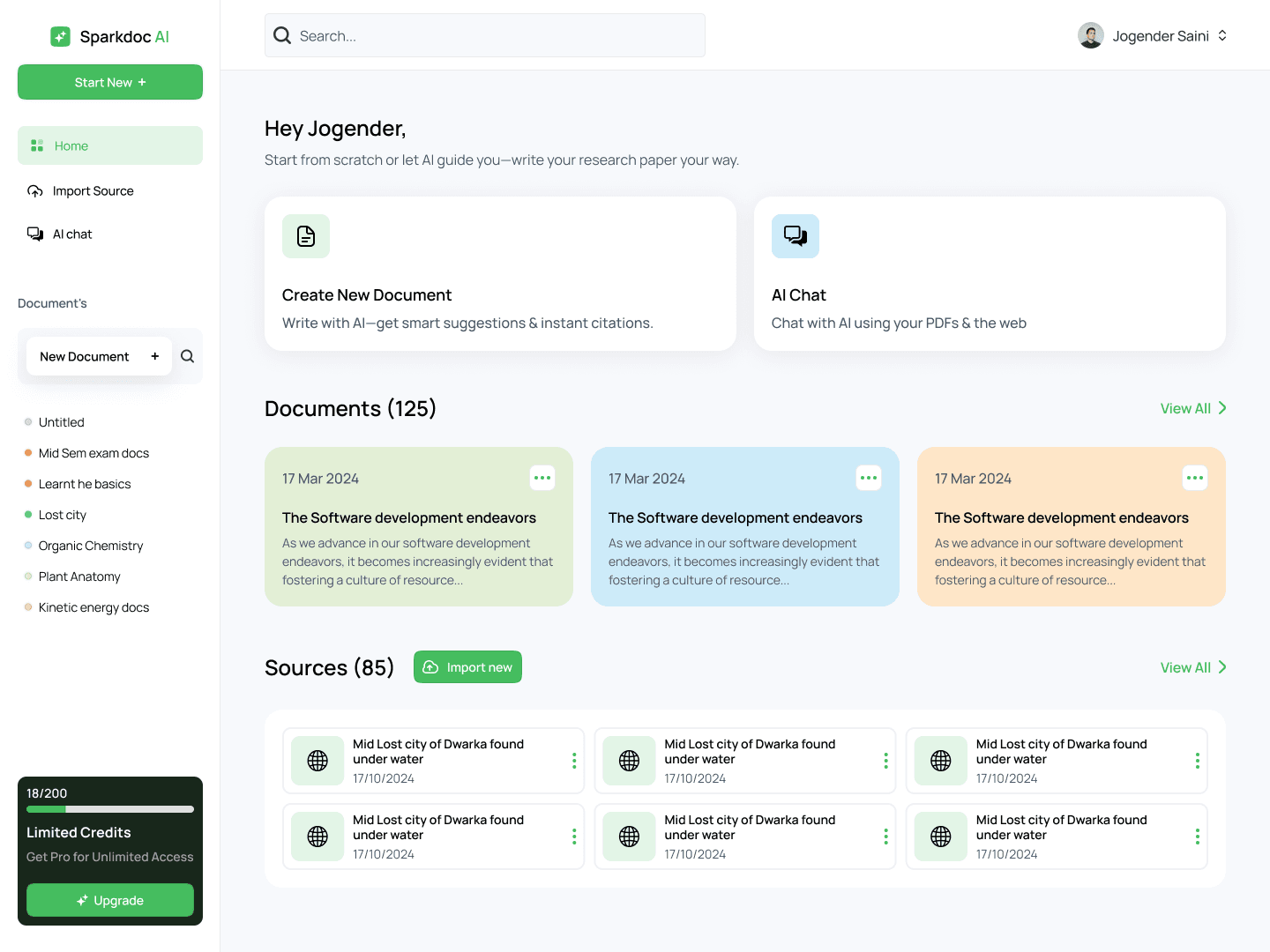
Task: Select Lost city from the documents list
Action: 62,515
